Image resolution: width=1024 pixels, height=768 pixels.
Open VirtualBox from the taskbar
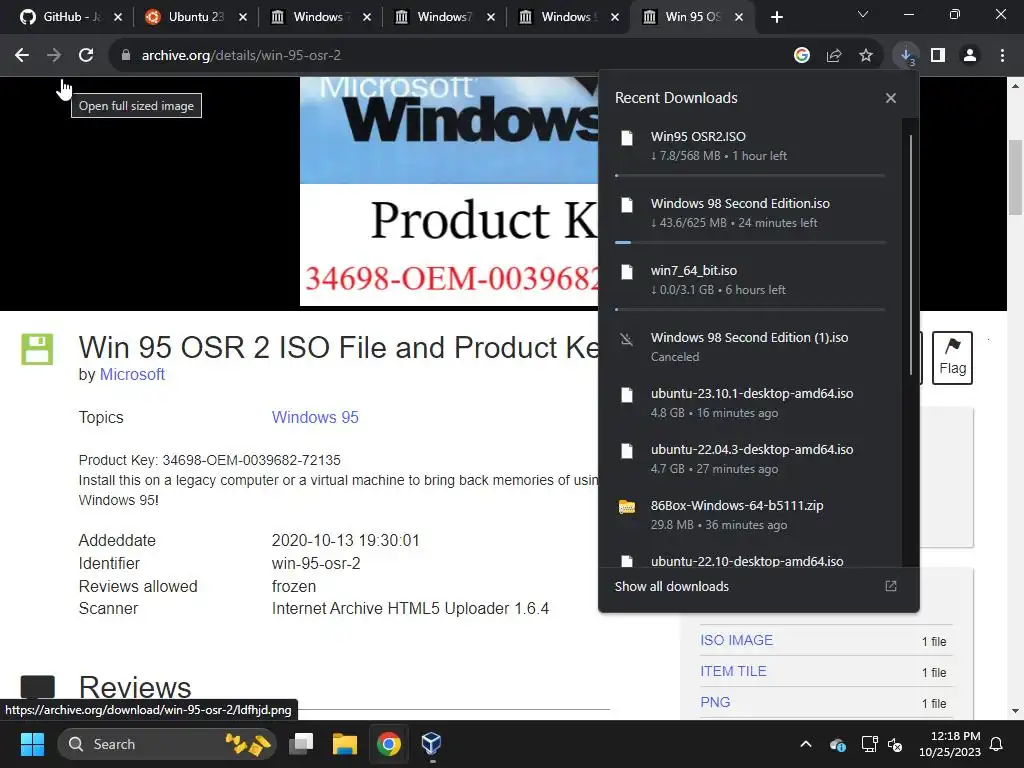coord(432,744)
